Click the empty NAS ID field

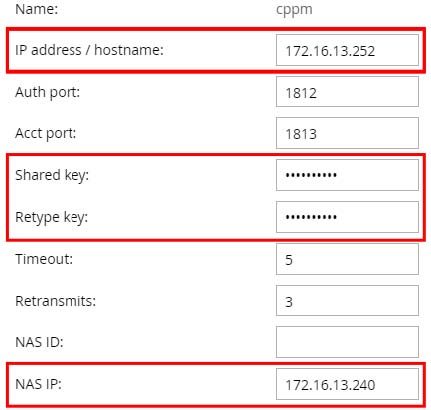347,342
